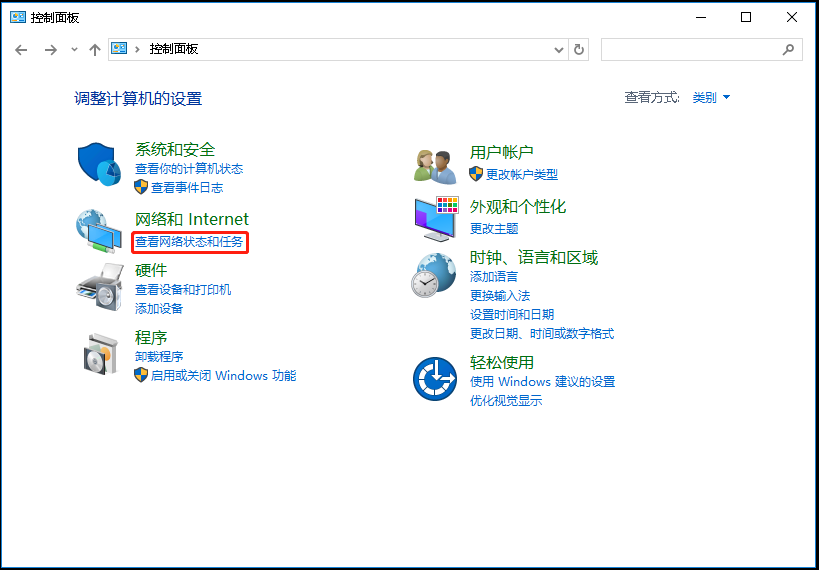Expand the address bar history dropdown
Viewport: 819px width, 570px height.
558,50
